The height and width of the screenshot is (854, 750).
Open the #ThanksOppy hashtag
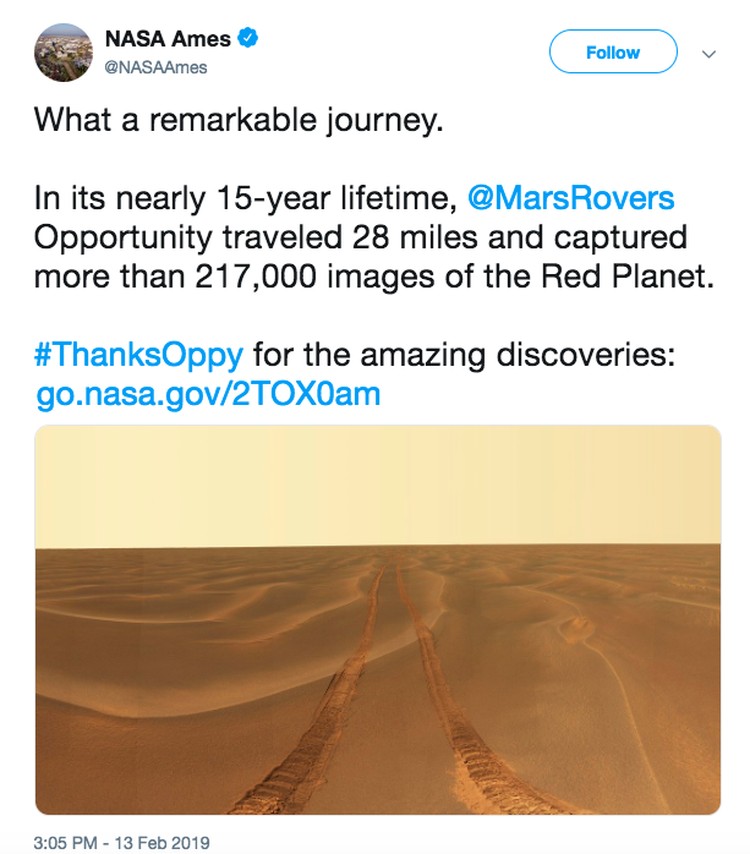coord(138,355)
